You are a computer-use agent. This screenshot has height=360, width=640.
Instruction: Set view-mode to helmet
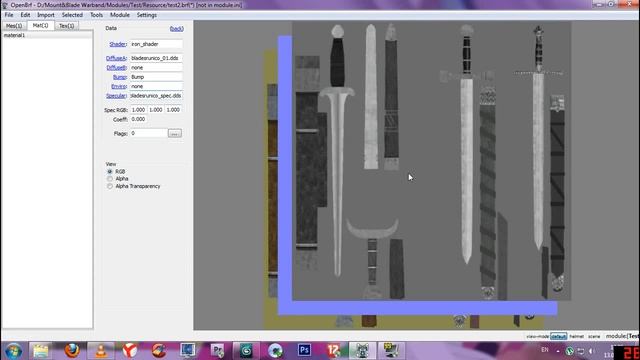577,336
